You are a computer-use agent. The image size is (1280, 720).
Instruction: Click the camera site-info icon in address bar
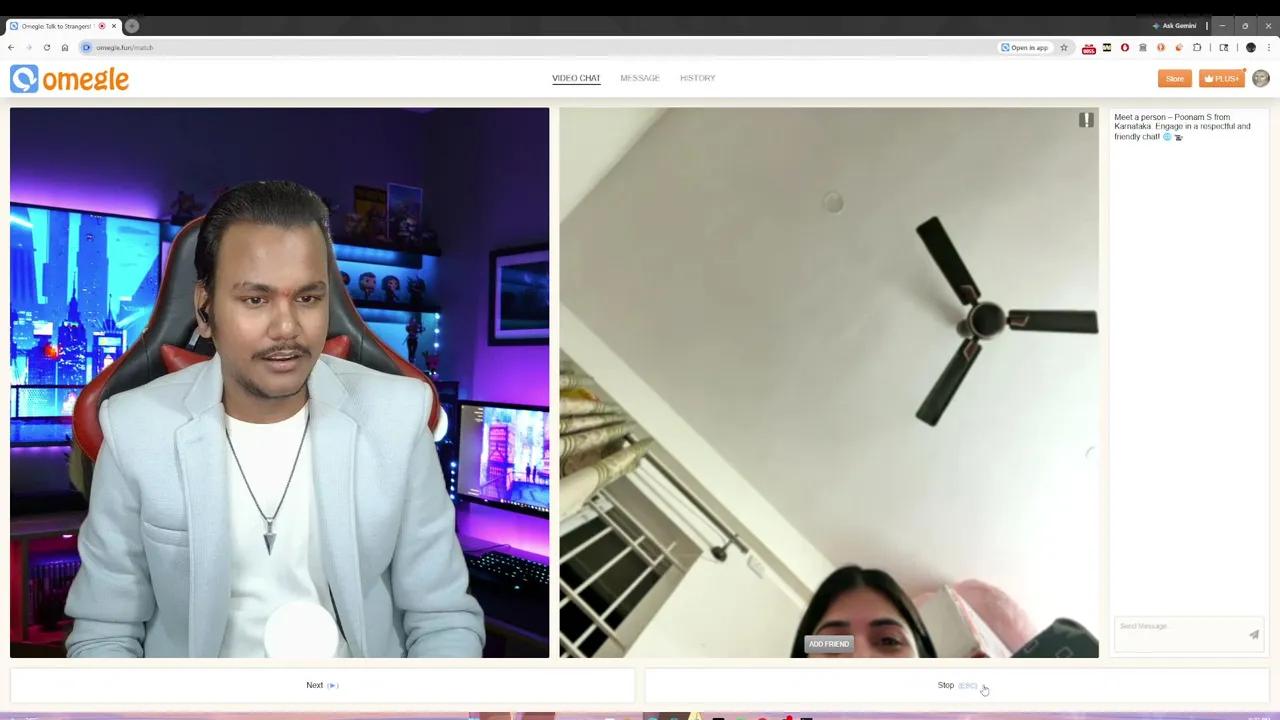(x=86, y=47)
